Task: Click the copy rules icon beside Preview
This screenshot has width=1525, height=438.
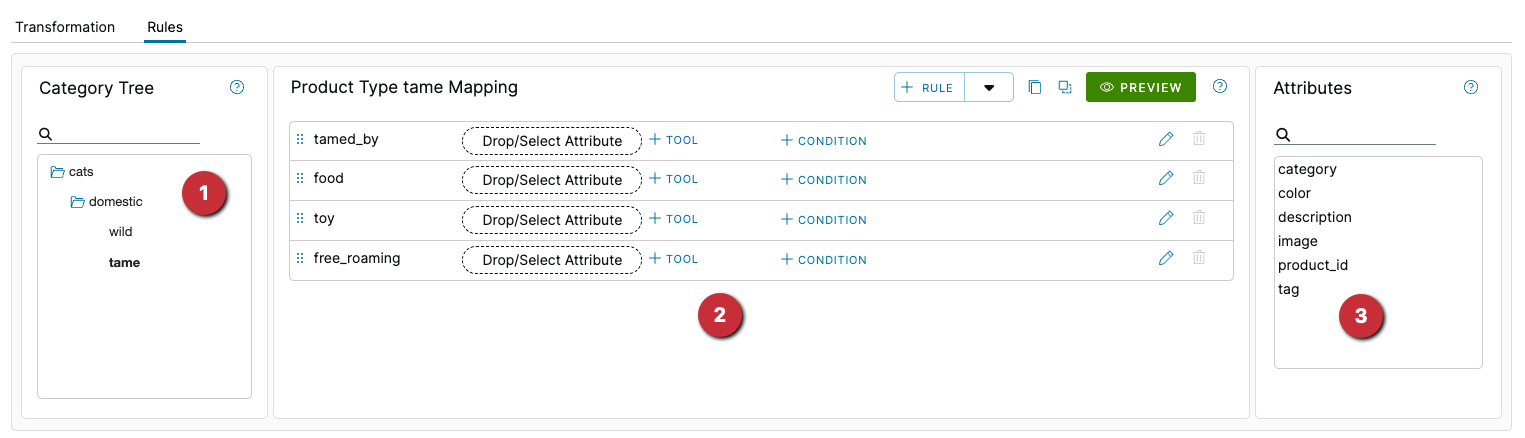Action: click(x=1035, y=88)
